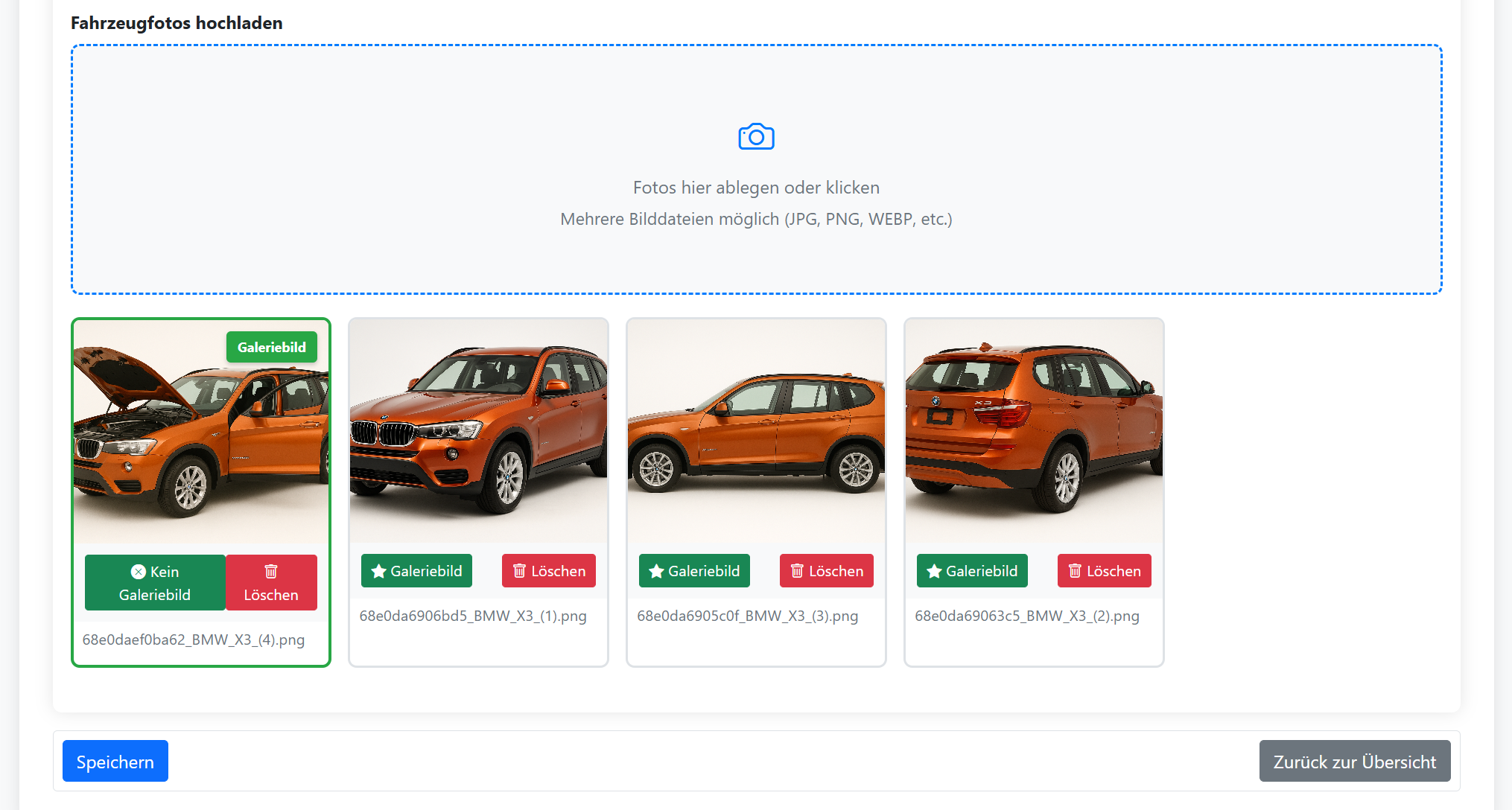Toggle off gallery image with Kein Galeriebild
This screenshot has height=810, width=1512.
click(x=155, y=583)
